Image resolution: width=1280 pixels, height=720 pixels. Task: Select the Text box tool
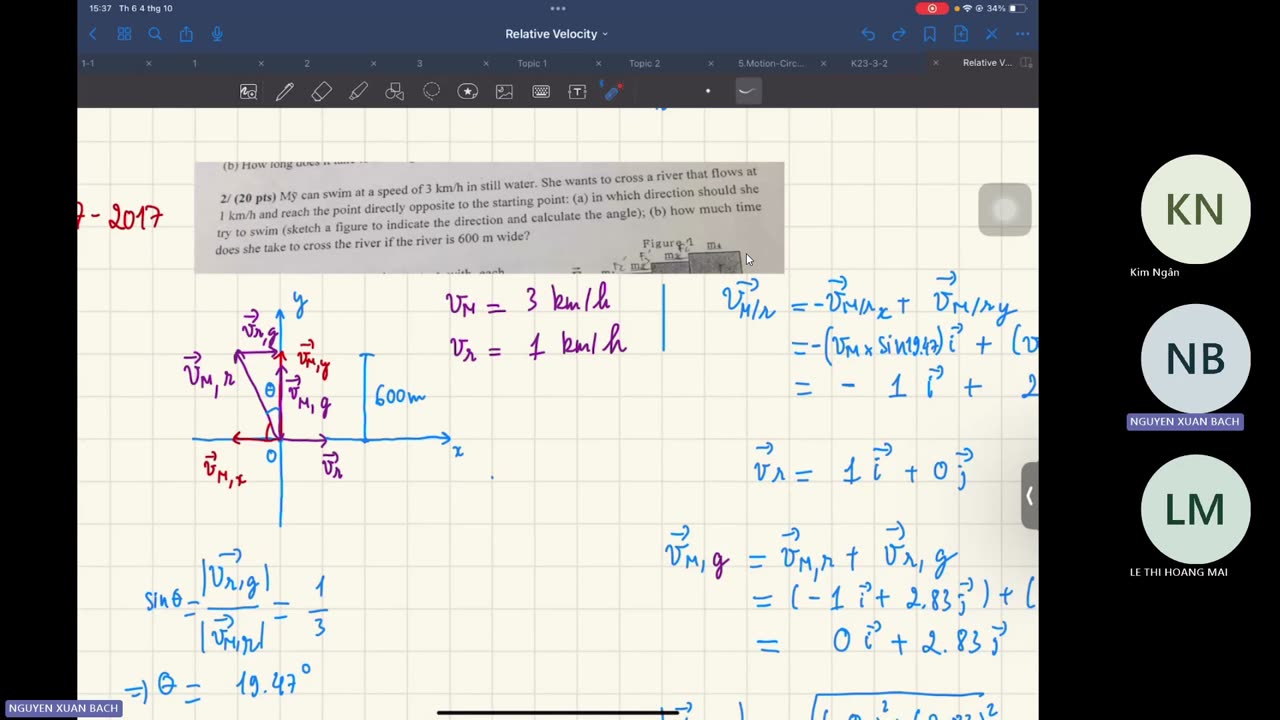577,92
